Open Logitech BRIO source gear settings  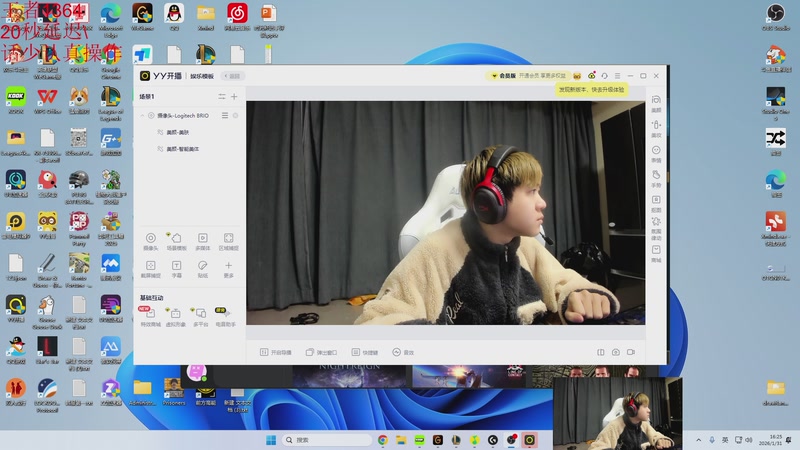click(x=236, y=116)
